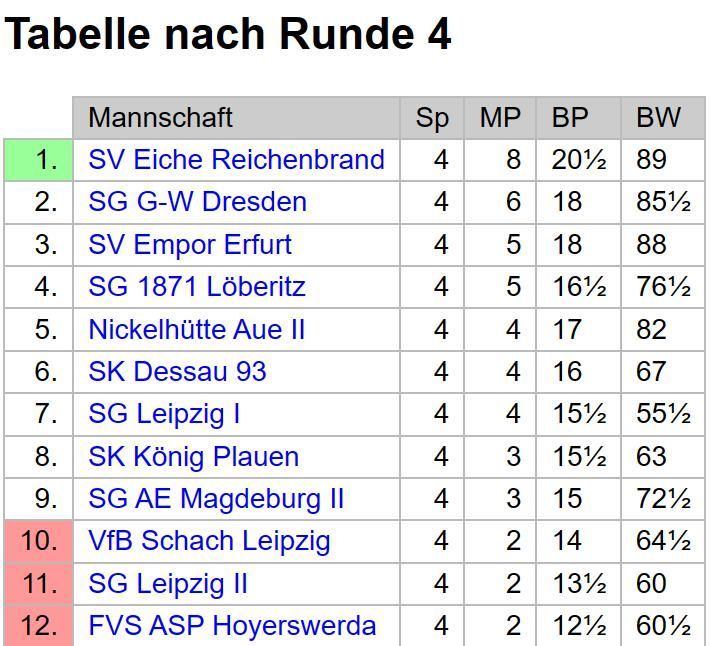This screenshot has height=646, width=710.
Task: Open SV Eiche Reichenbrand team link
Action: [x=236, y=160]
